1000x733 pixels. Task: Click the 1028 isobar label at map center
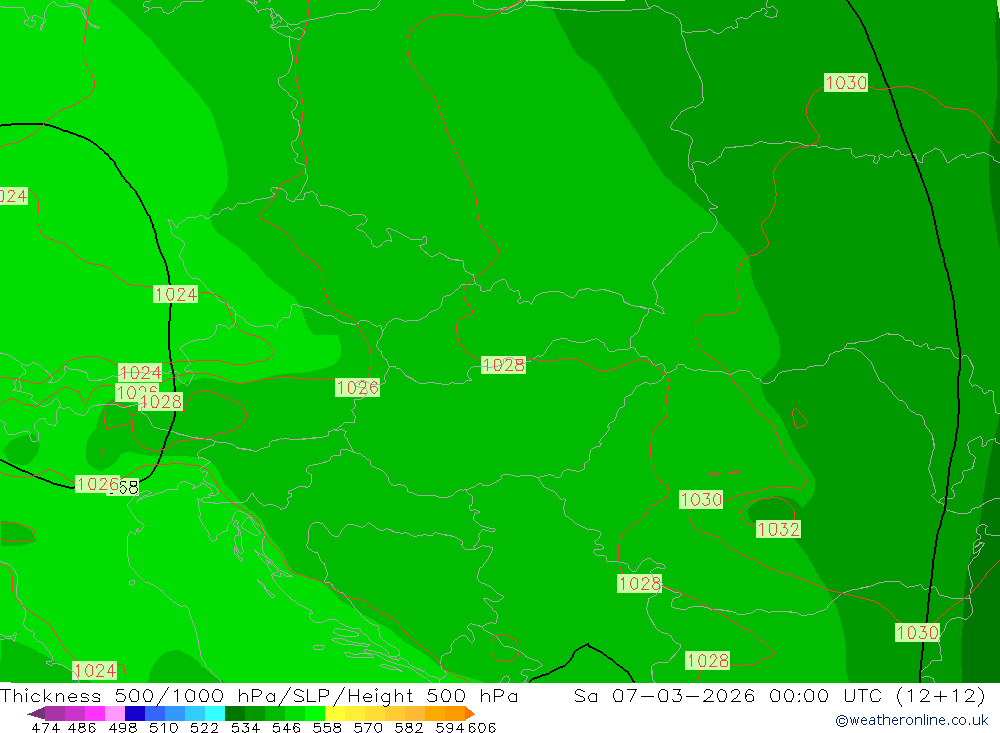(503, 365)
